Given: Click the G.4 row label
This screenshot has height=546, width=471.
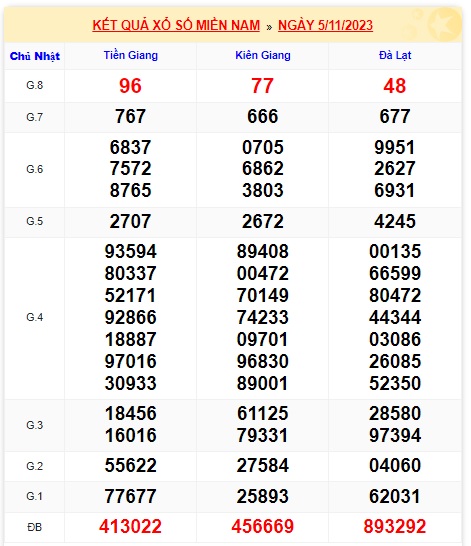Looking at the screenshot, I should click(34, 317).
